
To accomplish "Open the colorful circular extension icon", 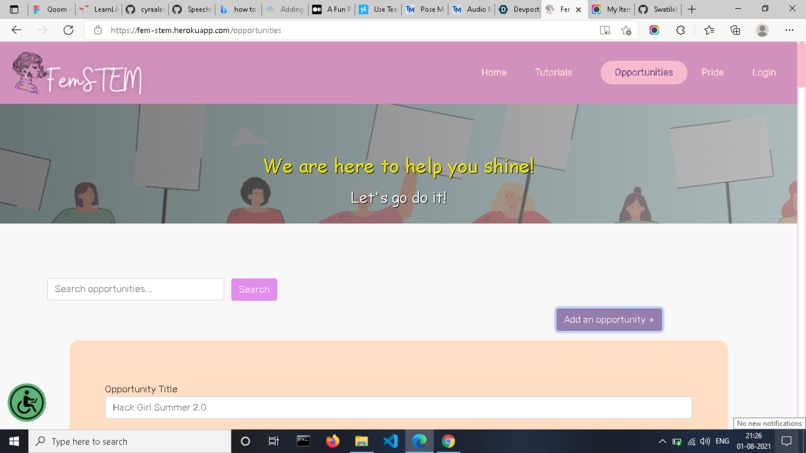I will [x=654, y=30].
